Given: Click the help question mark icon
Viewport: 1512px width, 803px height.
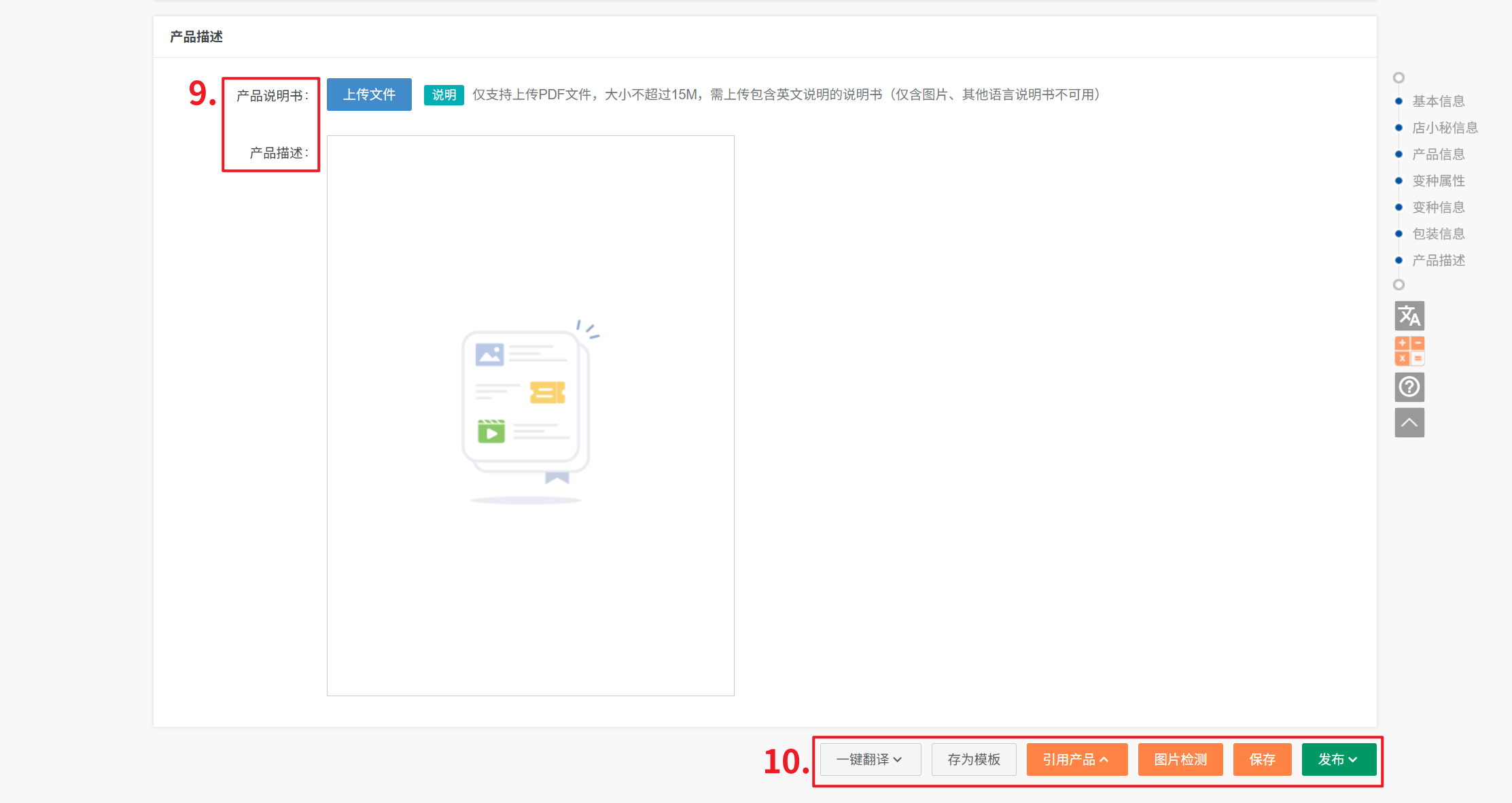Looking at the screenshot, I should (1409, 387).
